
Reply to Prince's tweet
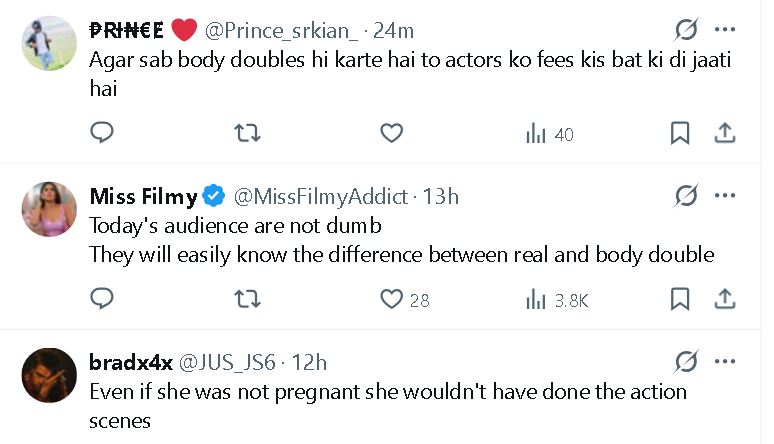pos(101,133)
